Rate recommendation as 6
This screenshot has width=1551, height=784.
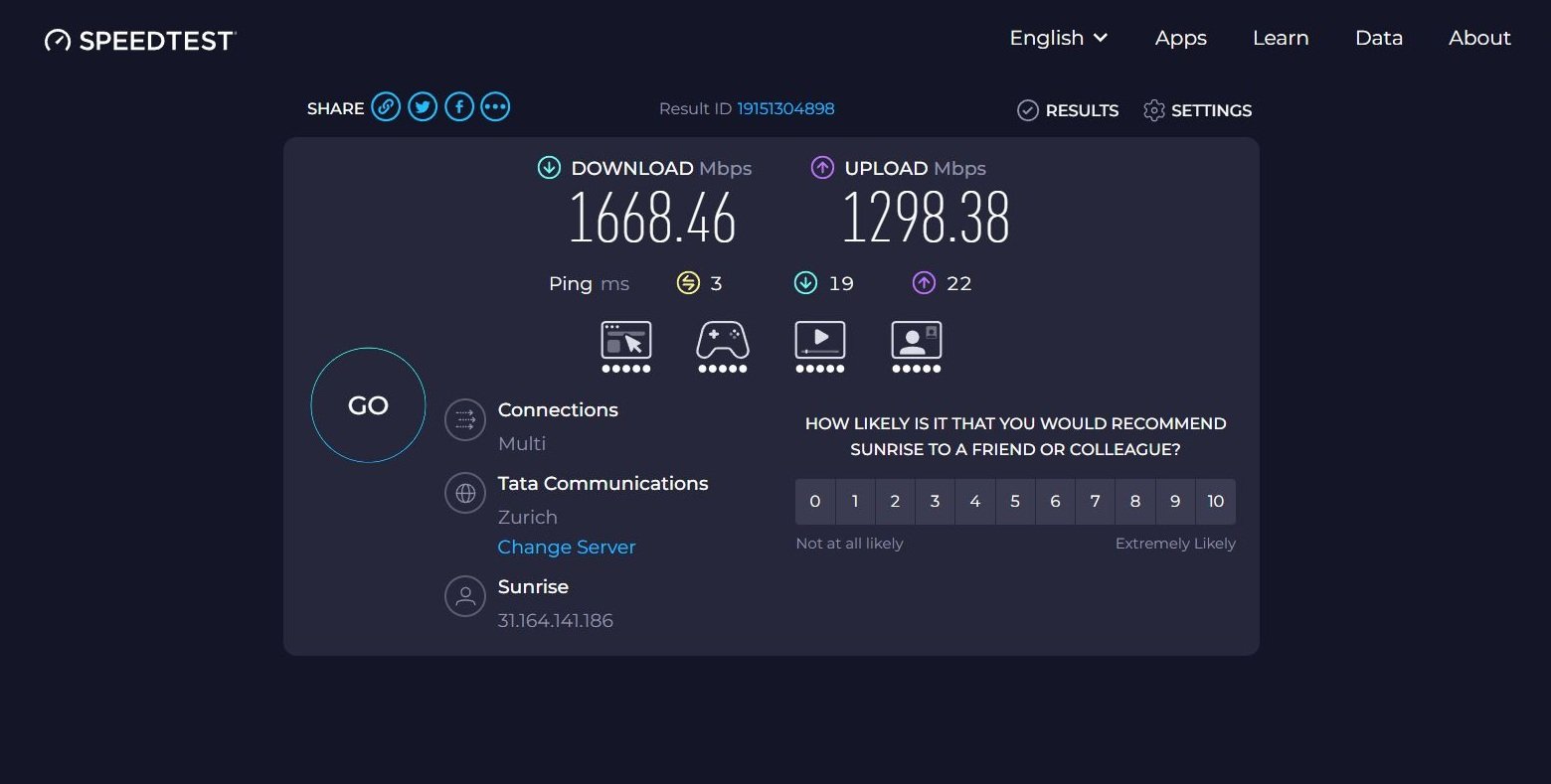click(x=1055, y=502)
